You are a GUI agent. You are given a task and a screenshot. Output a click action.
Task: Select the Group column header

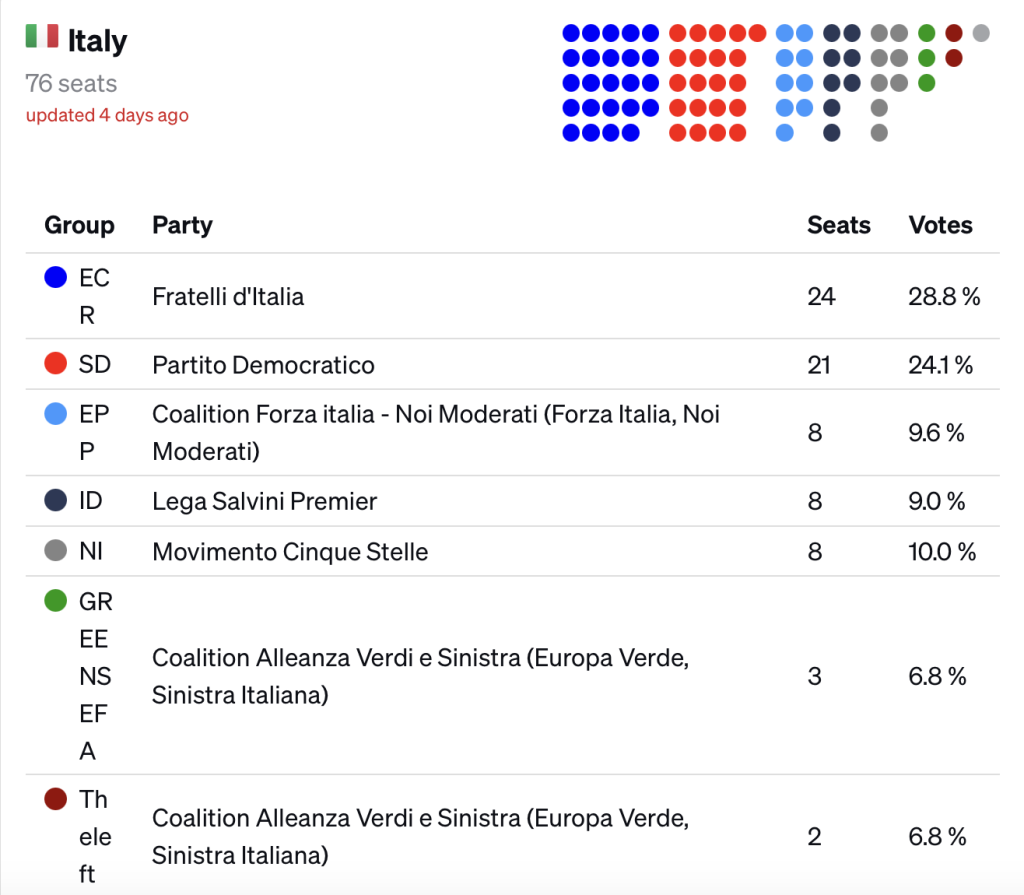coord(79,225)
